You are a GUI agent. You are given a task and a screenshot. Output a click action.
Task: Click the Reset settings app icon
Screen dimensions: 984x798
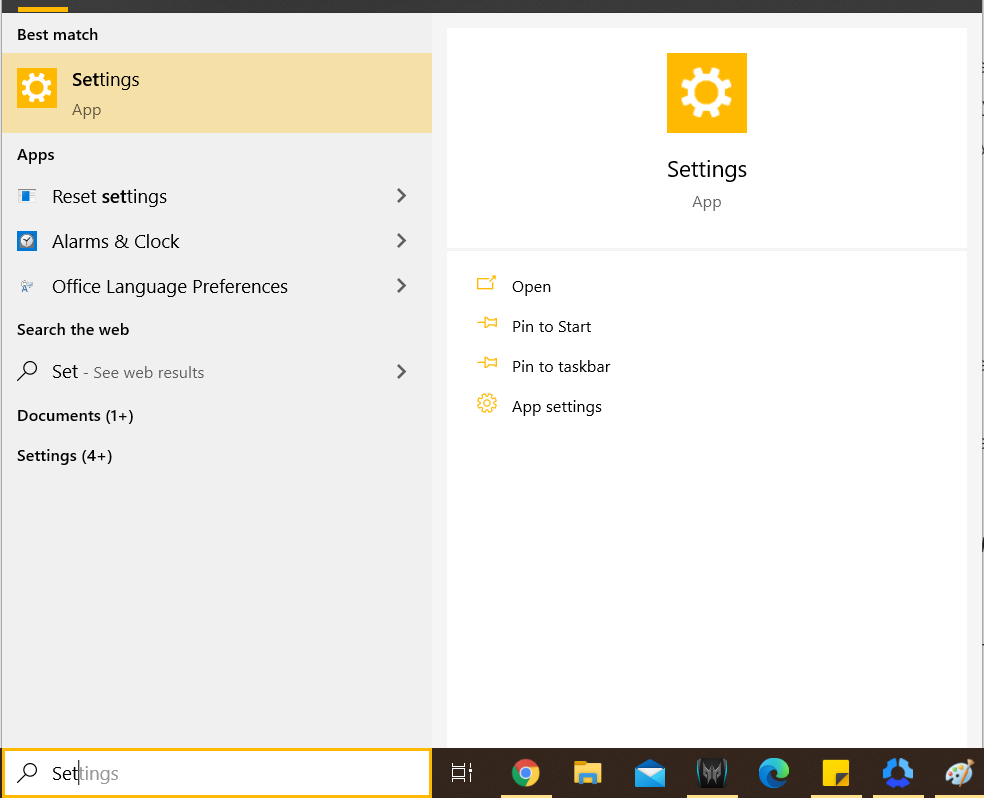(x=26, y=196)
